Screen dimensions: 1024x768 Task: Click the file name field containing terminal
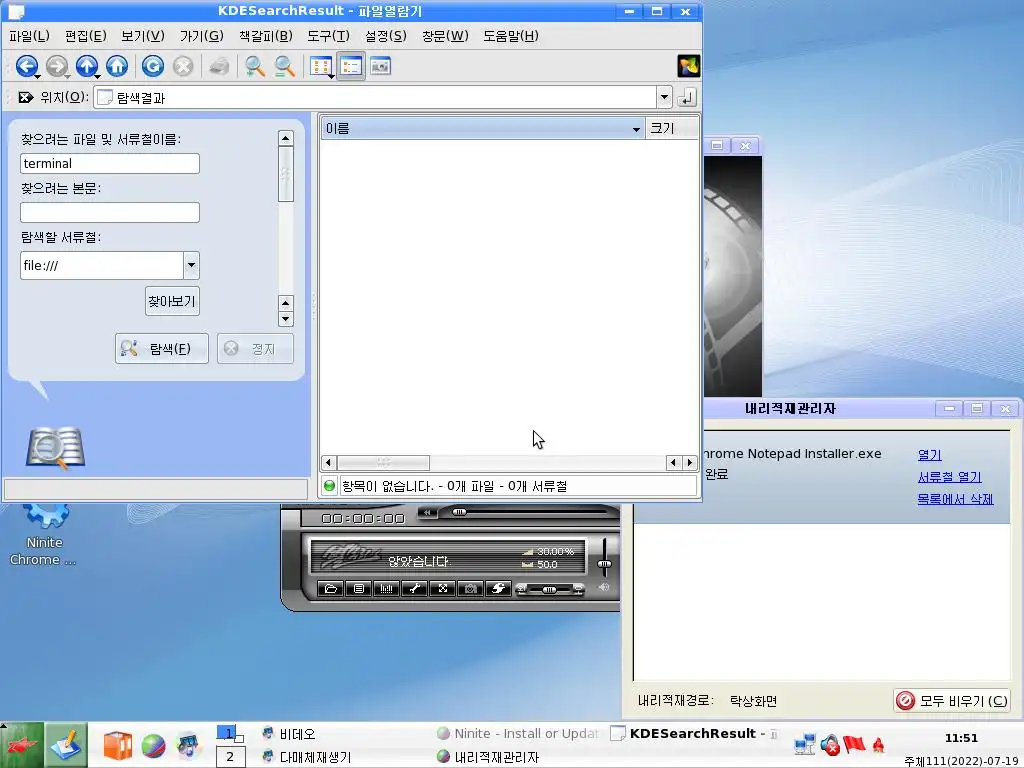click(x=110, y=163)
